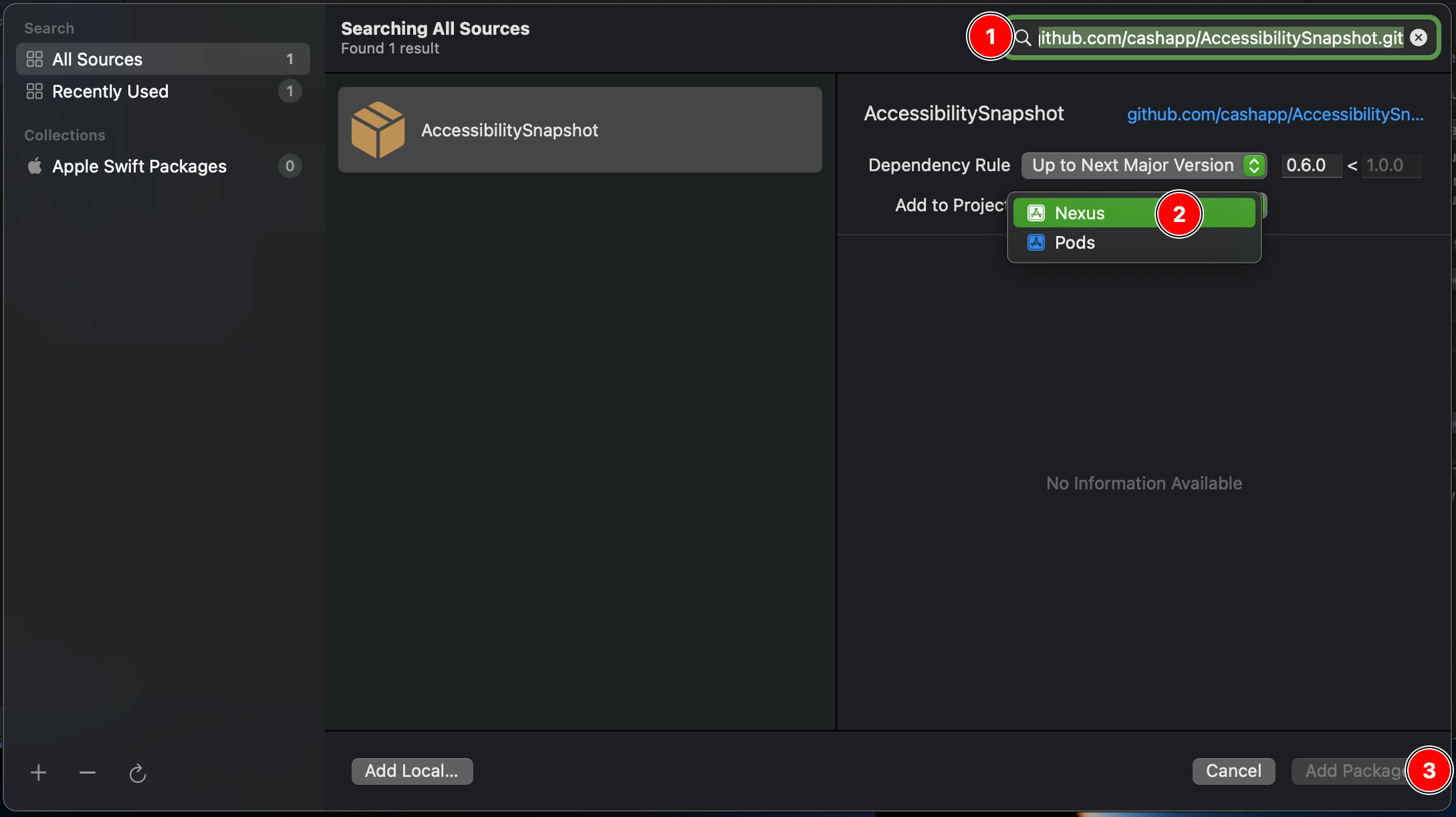
Task: Click the grid icon beside Recently Used
Action: point(35,92)
